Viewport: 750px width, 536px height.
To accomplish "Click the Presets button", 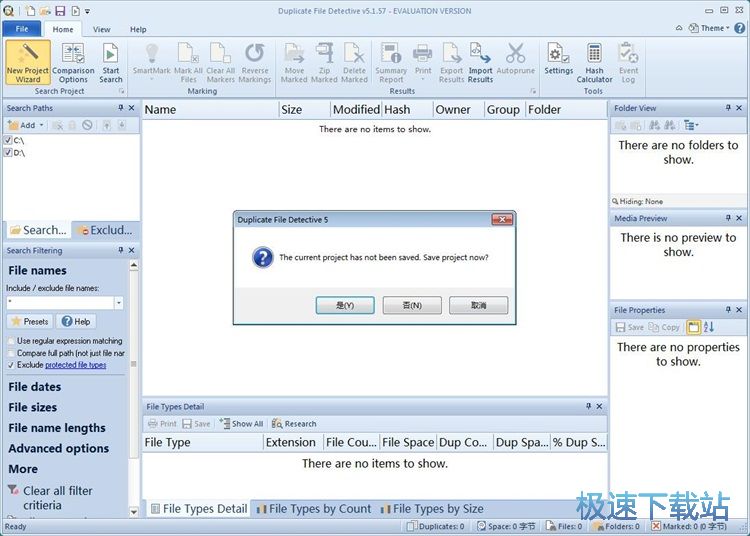I will (29, 321).
